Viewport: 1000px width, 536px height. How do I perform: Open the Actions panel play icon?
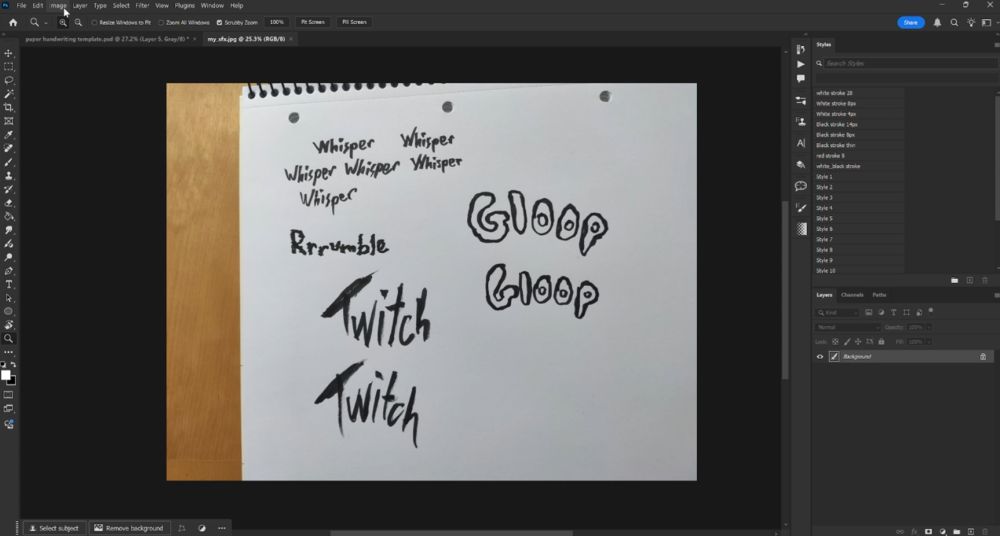801,64
